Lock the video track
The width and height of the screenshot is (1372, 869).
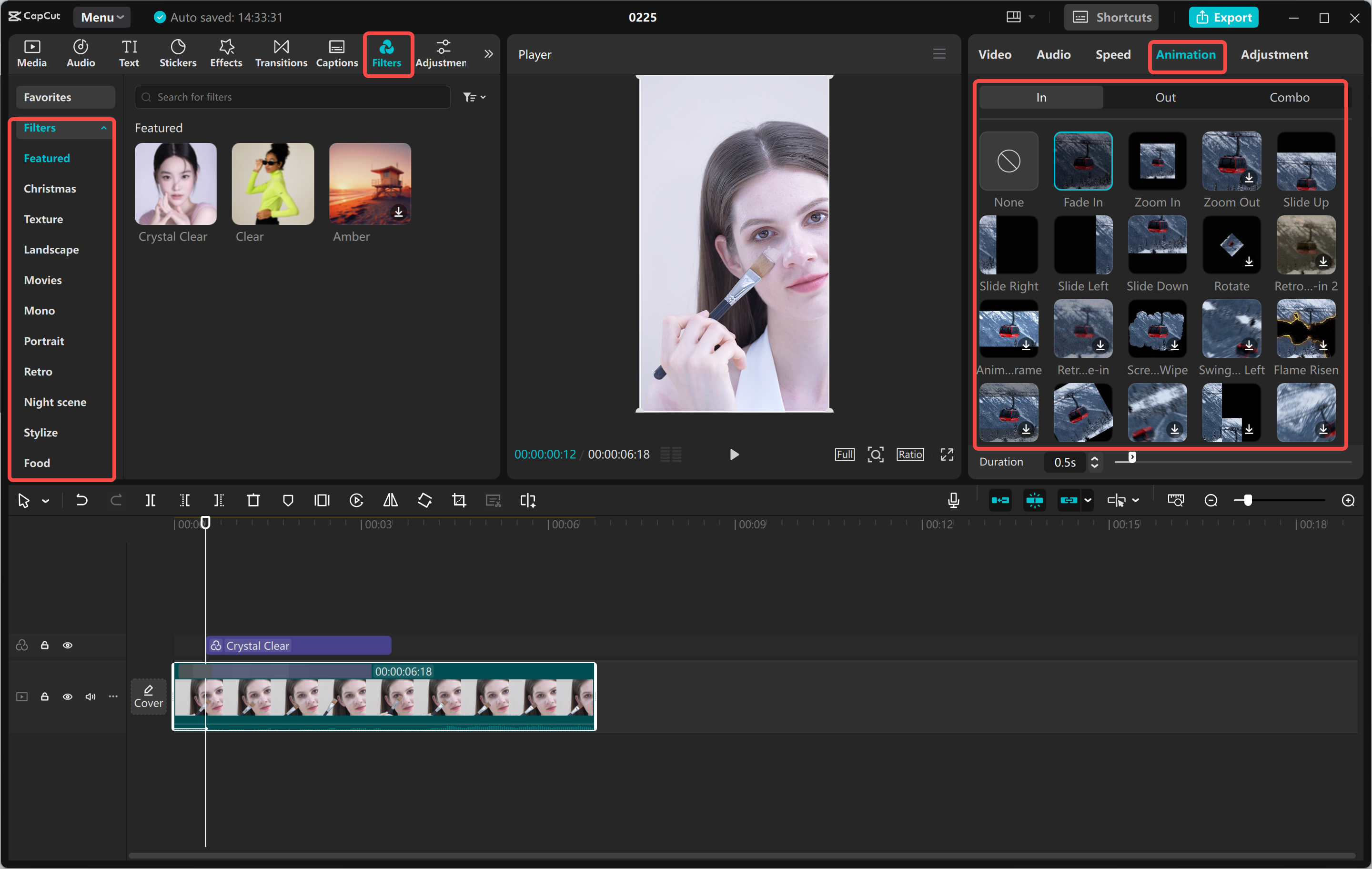tap(45, 697)
